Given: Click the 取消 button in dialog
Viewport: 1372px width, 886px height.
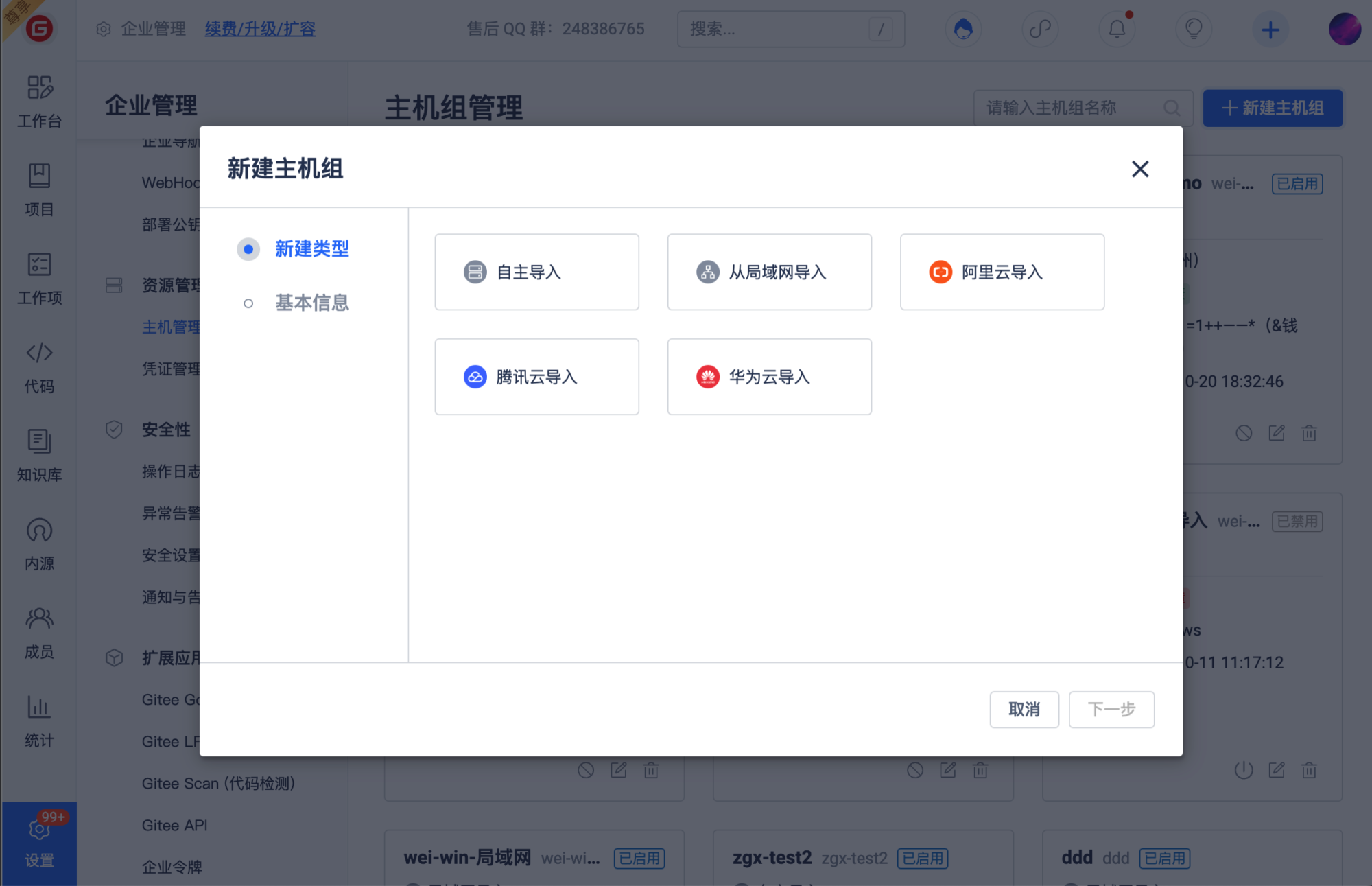Looking at the screenshot, I should click(x=1024, y=709).
